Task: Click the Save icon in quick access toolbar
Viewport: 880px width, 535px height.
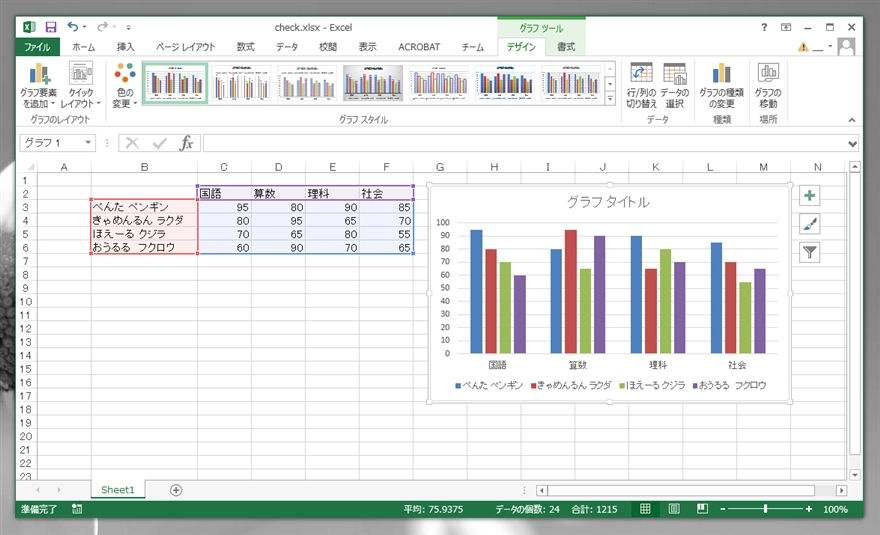Action: pyautogui.click(x=51, y=27)
